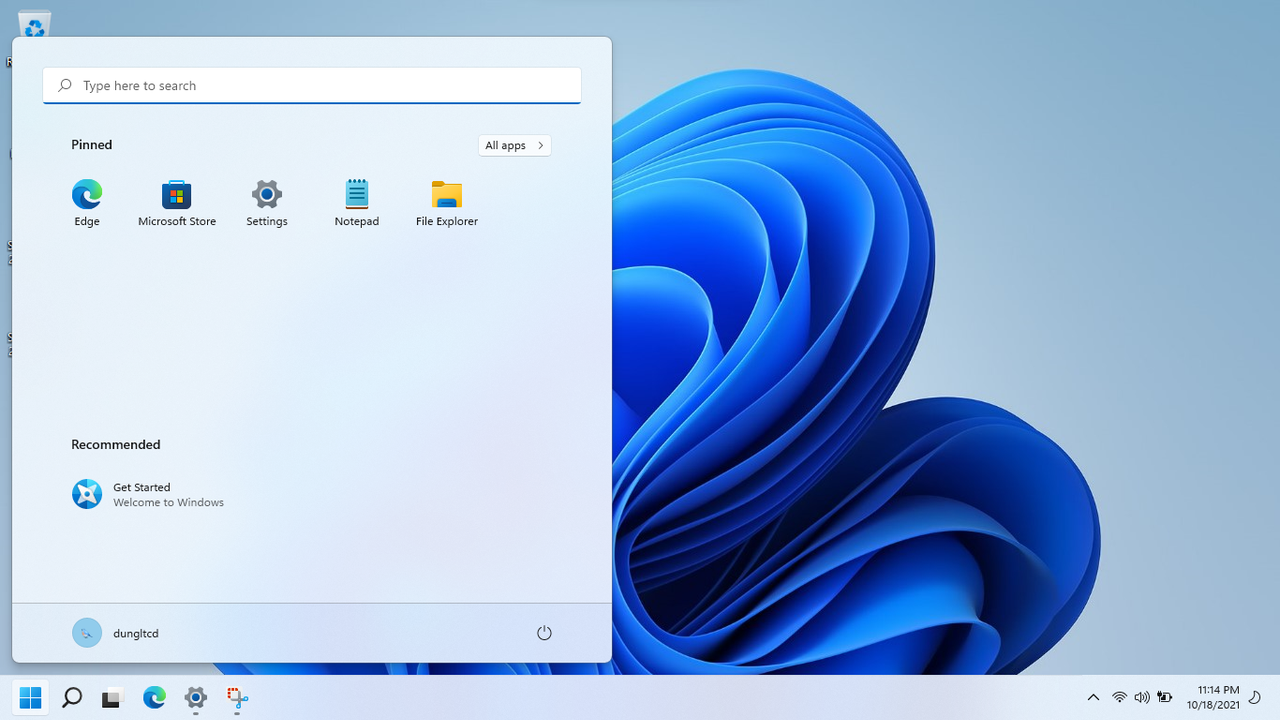Click the volume icon in the system tray
This screenshot has height=720, width=1280.
(1141, 697)
